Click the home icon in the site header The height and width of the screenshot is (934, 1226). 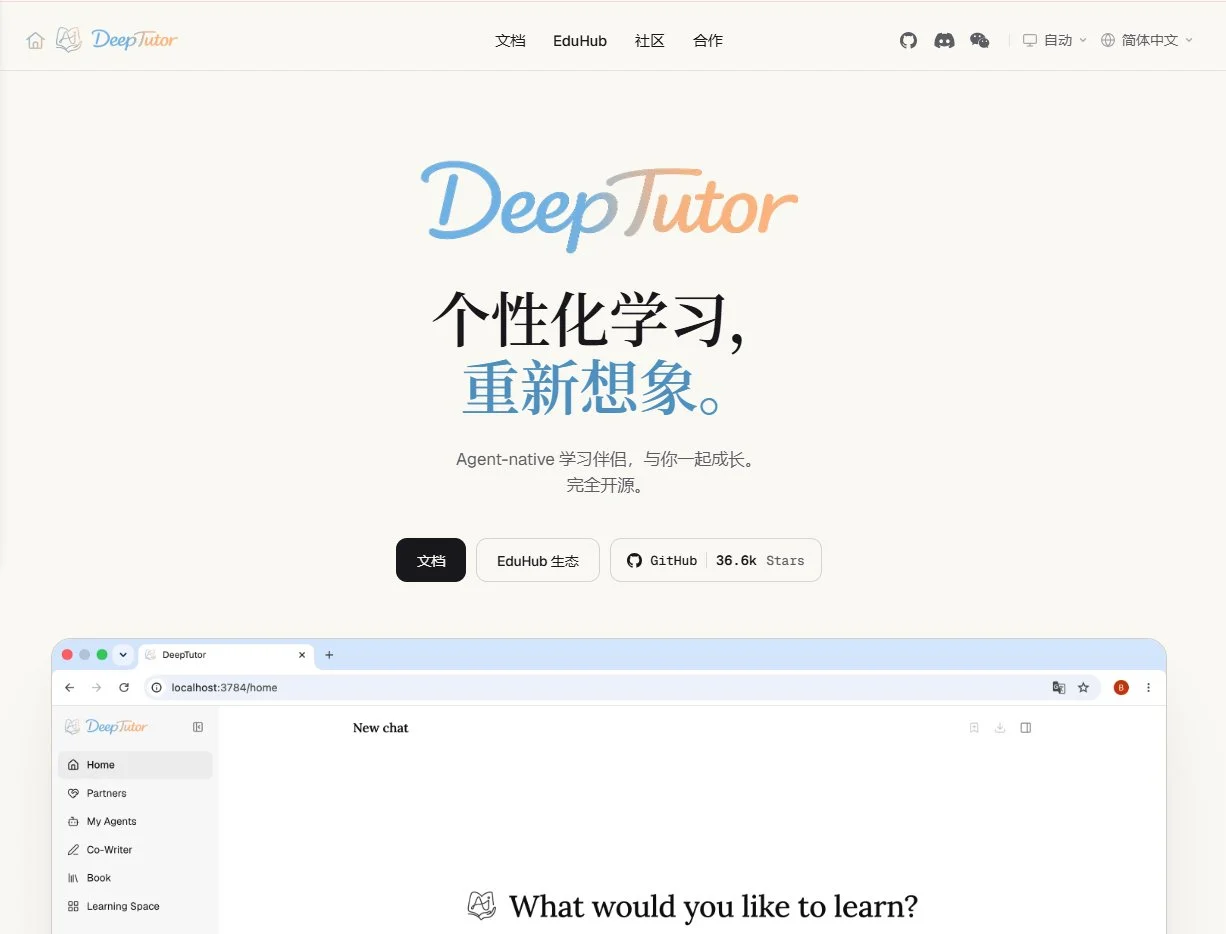pyautogui.click(x=36, y=41)
